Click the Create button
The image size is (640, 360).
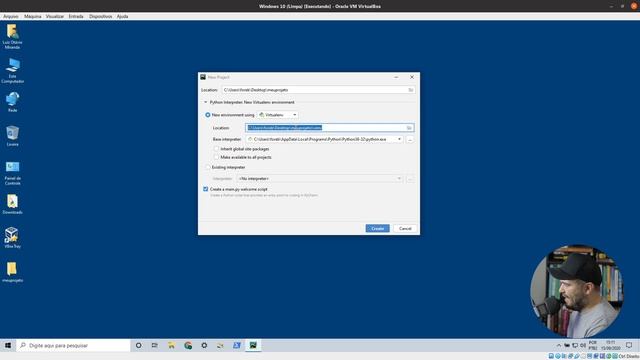coord(378,229)
